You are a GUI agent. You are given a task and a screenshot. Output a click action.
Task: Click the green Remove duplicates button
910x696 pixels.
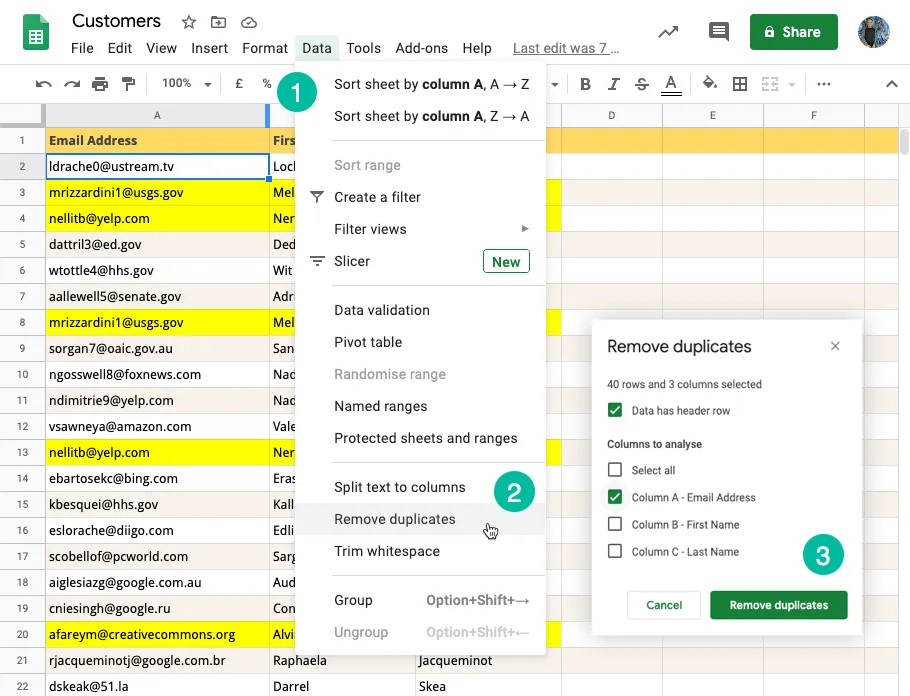pos(779,605)
